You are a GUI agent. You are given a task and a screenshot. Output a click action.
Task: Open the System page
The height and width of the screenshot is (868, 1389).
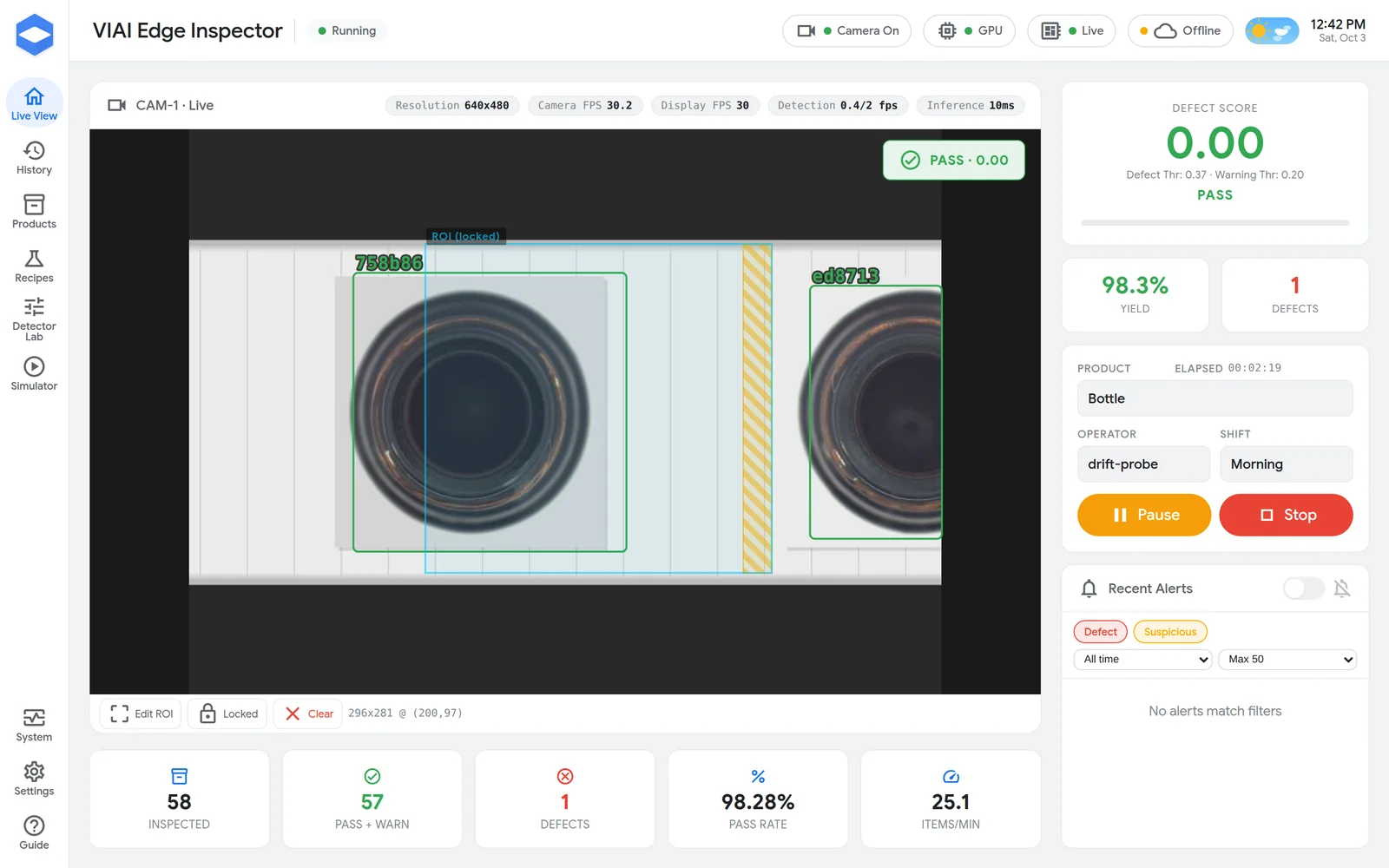[34, 726]
